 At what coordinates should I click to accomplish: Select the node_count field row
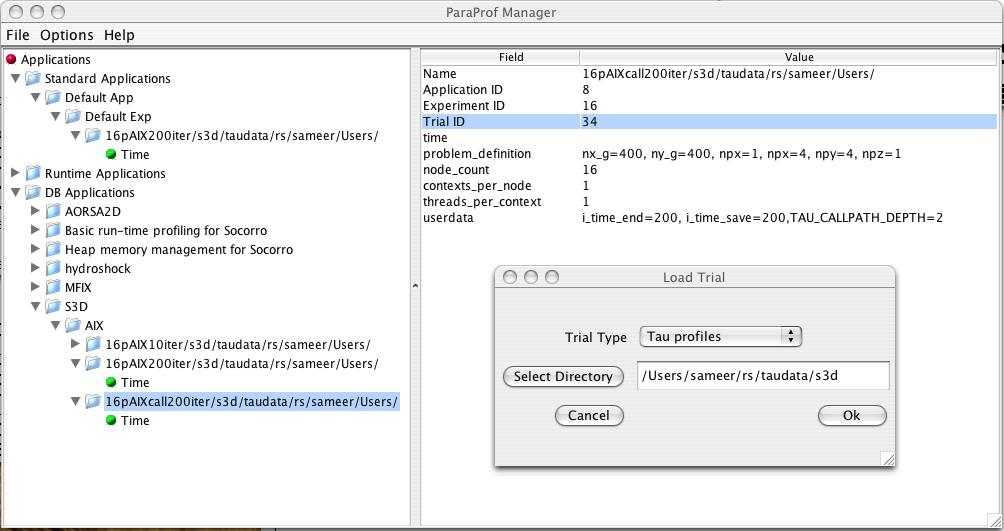(x=709, y=170)
